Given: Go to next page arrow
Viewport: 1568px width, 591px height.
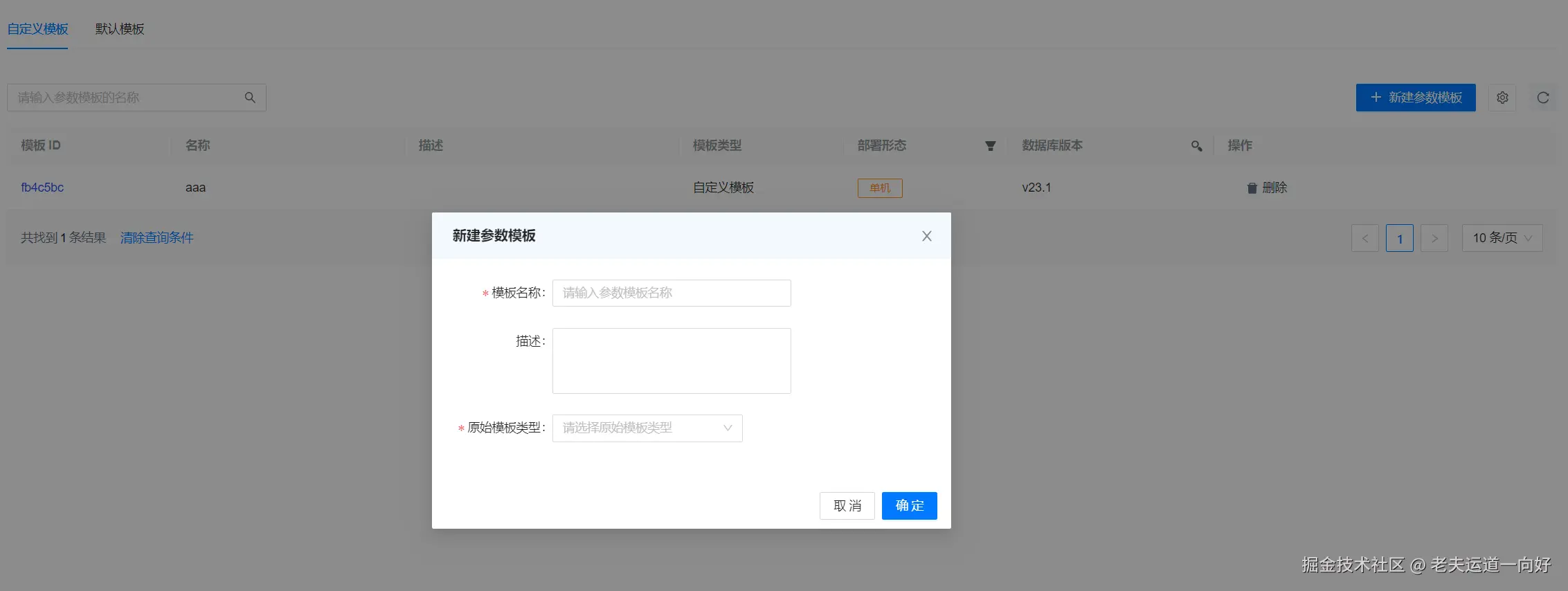Looking at the screenshot, I should (x=1434, y=238).
